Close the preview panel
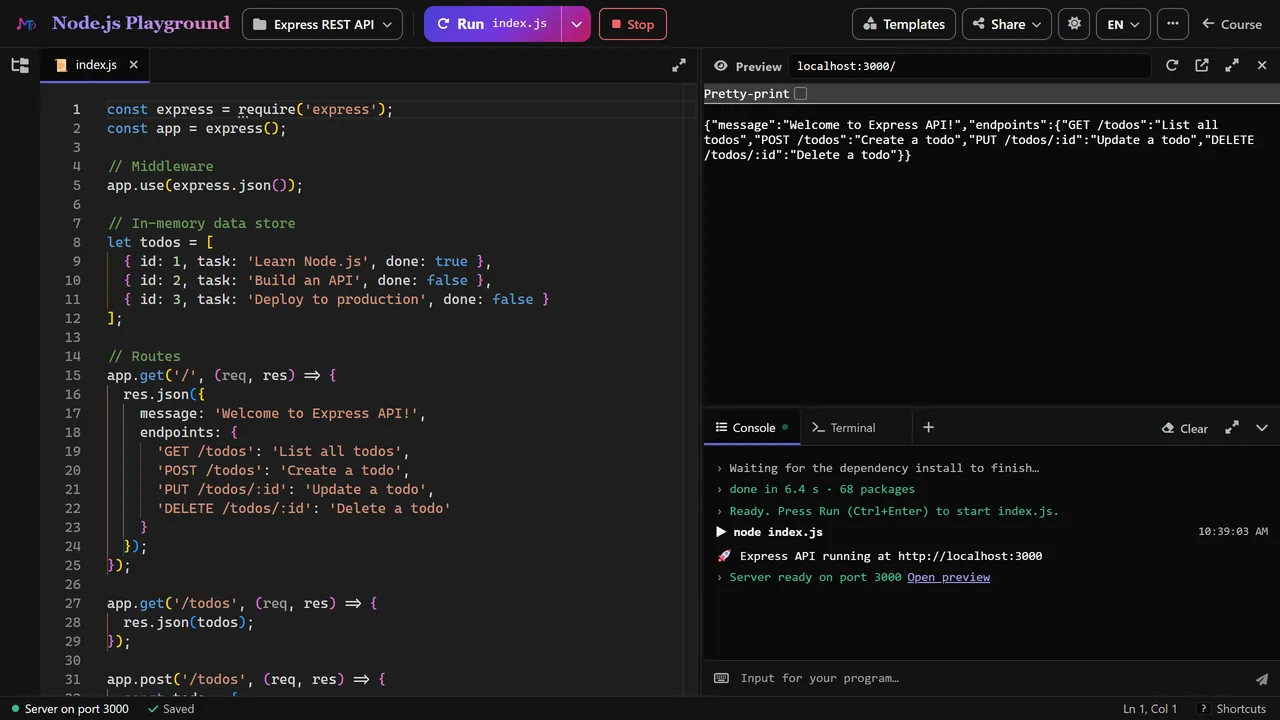The height and width of the screenshot is (720, 1280). (x=1262, y=65)
